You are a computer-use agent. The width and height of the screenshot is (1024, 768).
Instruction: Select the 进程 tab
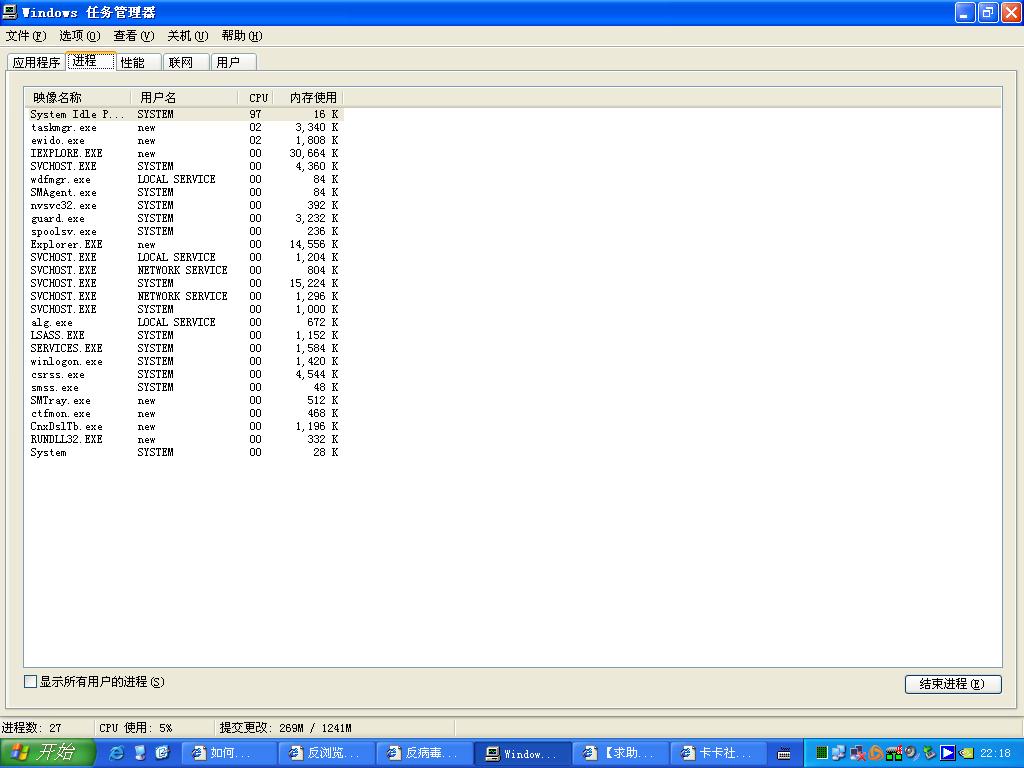point(91,61)
